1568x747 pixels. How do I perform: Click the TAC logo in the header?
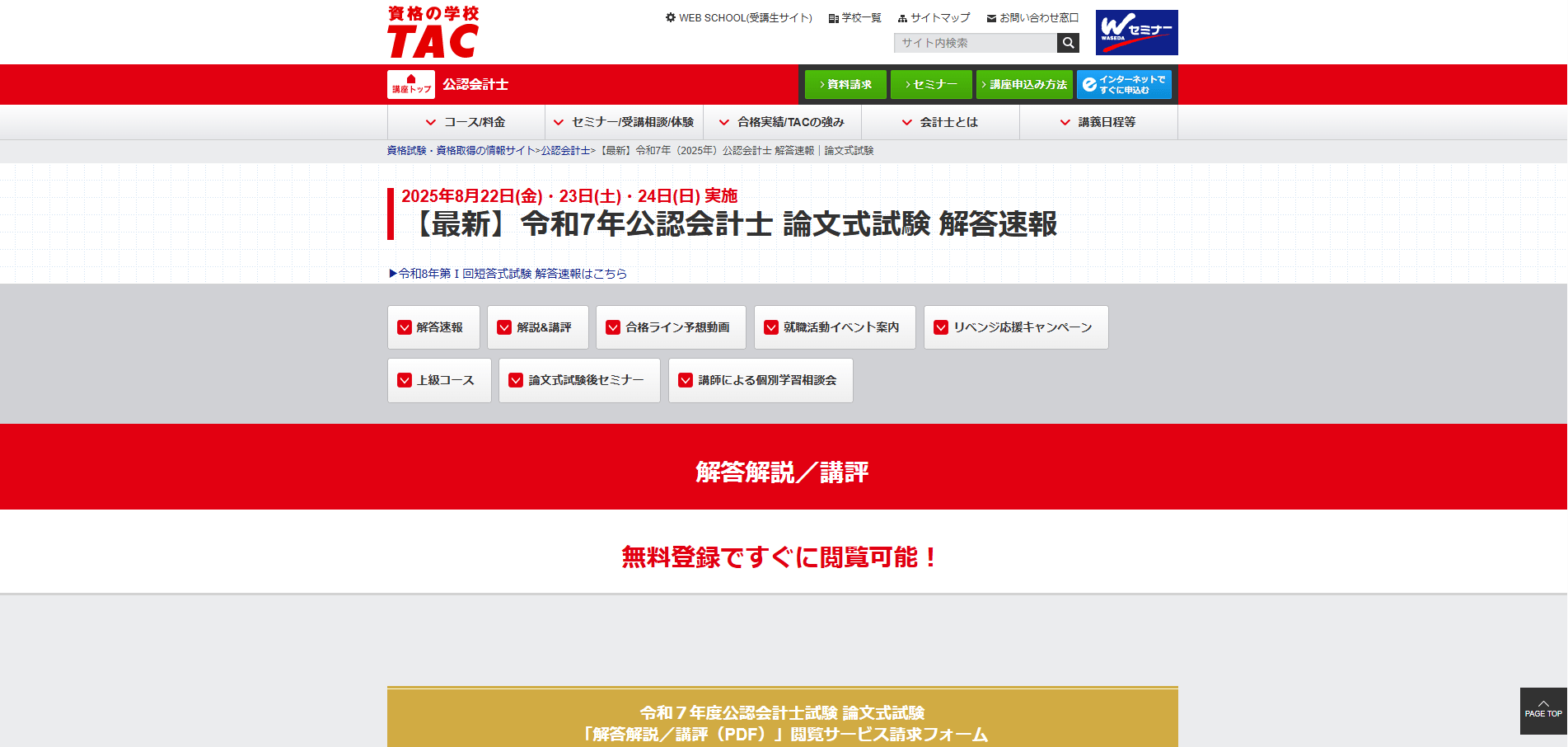coord(433,33)
